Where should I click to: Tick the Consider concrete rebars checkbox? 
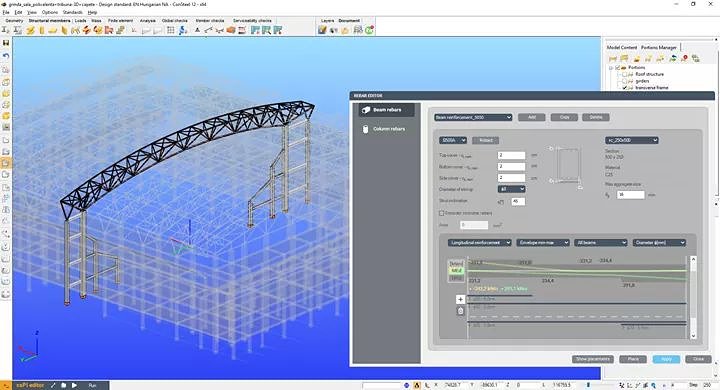(441, 213)
